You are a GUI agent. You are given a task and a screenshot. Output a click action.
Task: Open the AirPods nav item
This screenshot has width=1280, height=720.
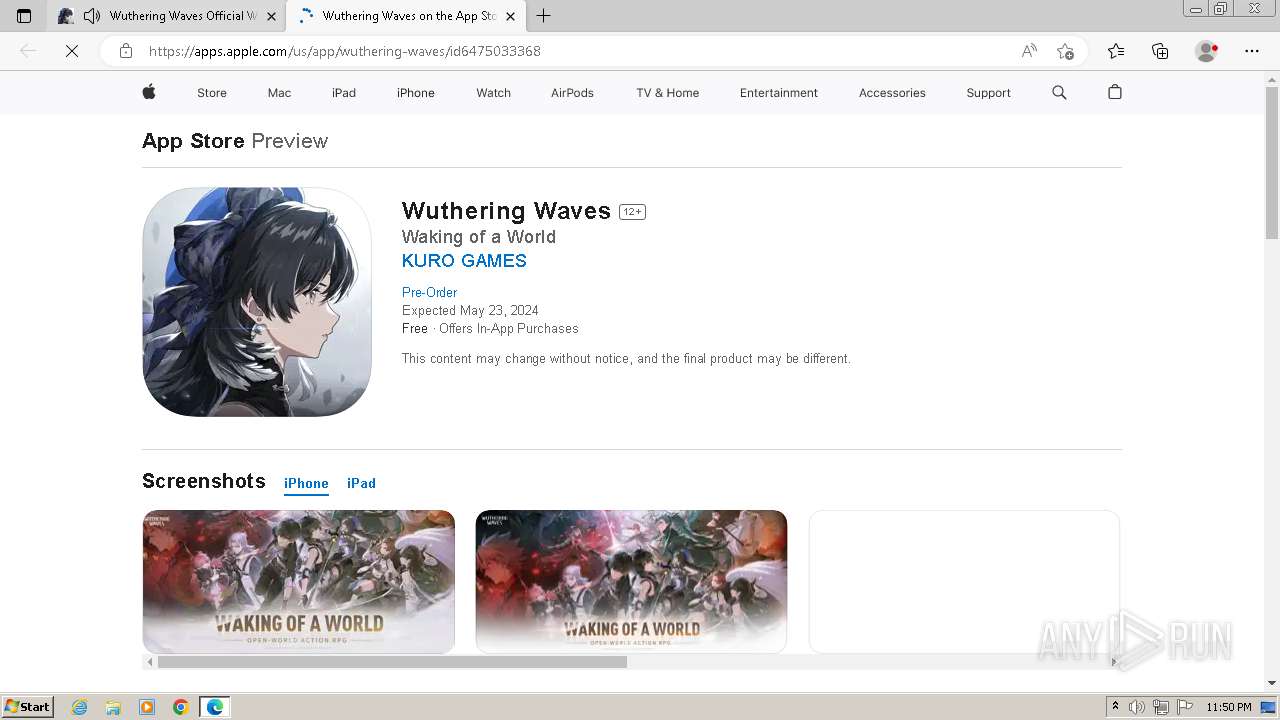coord(572,93)
